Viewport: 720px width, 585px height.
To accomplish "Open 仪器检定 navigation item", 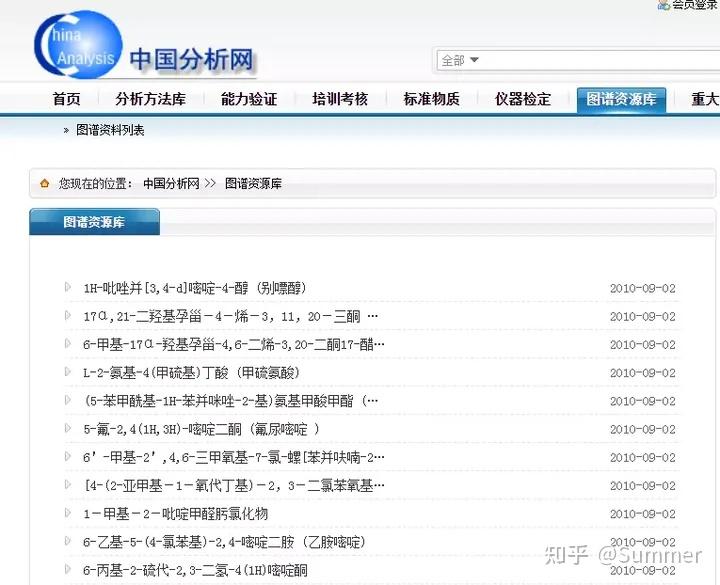I will point(523,99).
